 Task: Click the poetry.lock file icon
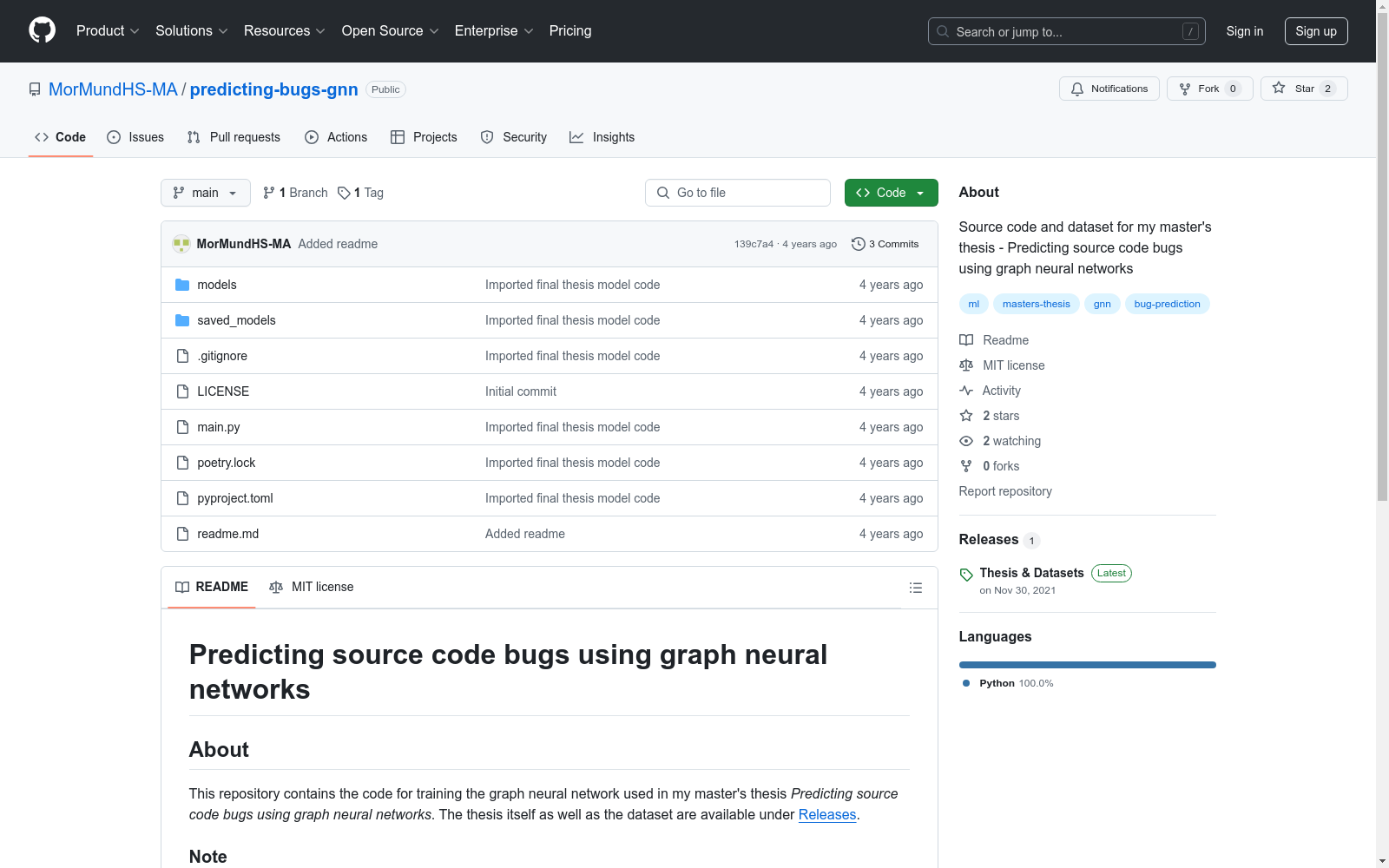click(x=182, y=463)
